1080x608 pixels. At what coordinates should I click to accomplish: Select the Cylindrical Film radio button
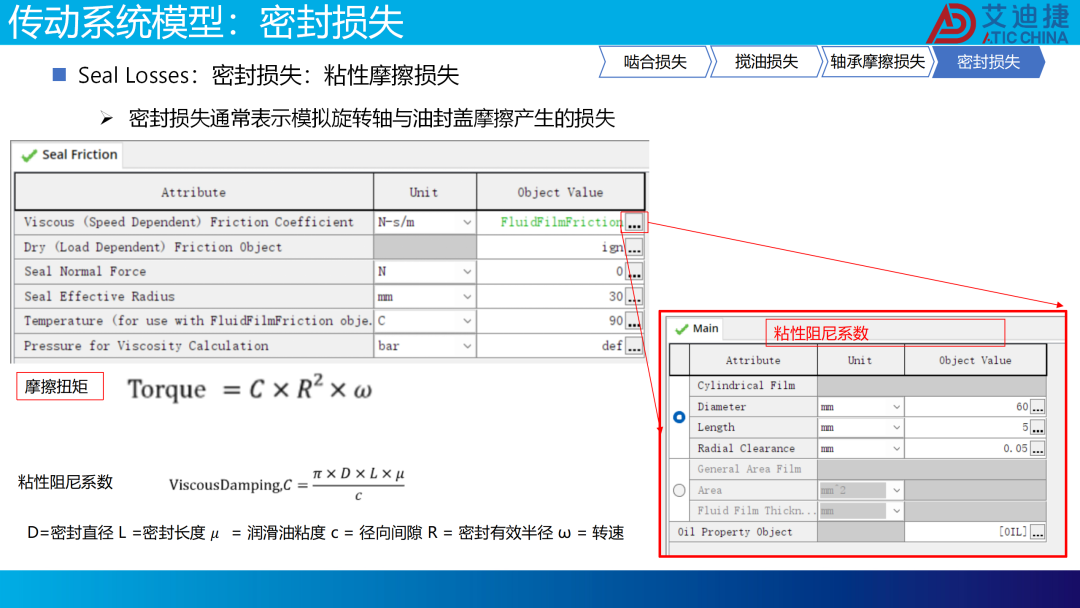(679, 417)
